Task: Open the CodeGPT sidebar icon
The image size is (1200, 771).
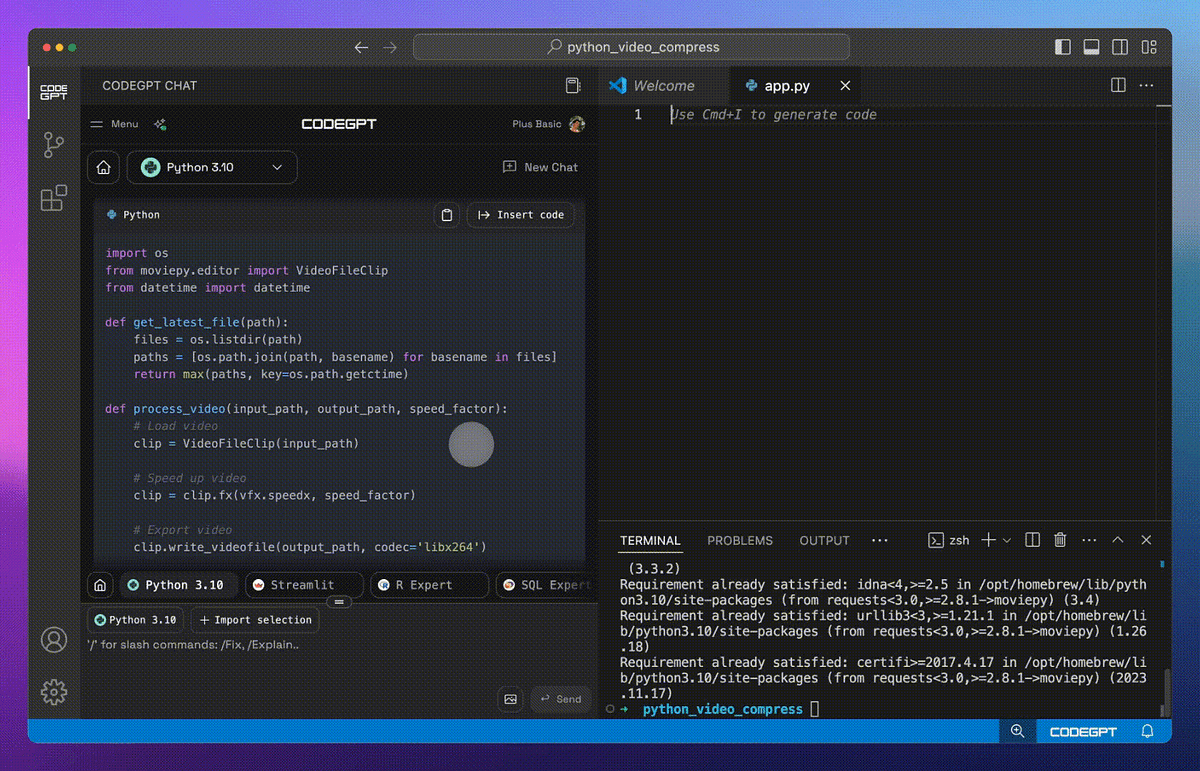Action: point(54,92)
